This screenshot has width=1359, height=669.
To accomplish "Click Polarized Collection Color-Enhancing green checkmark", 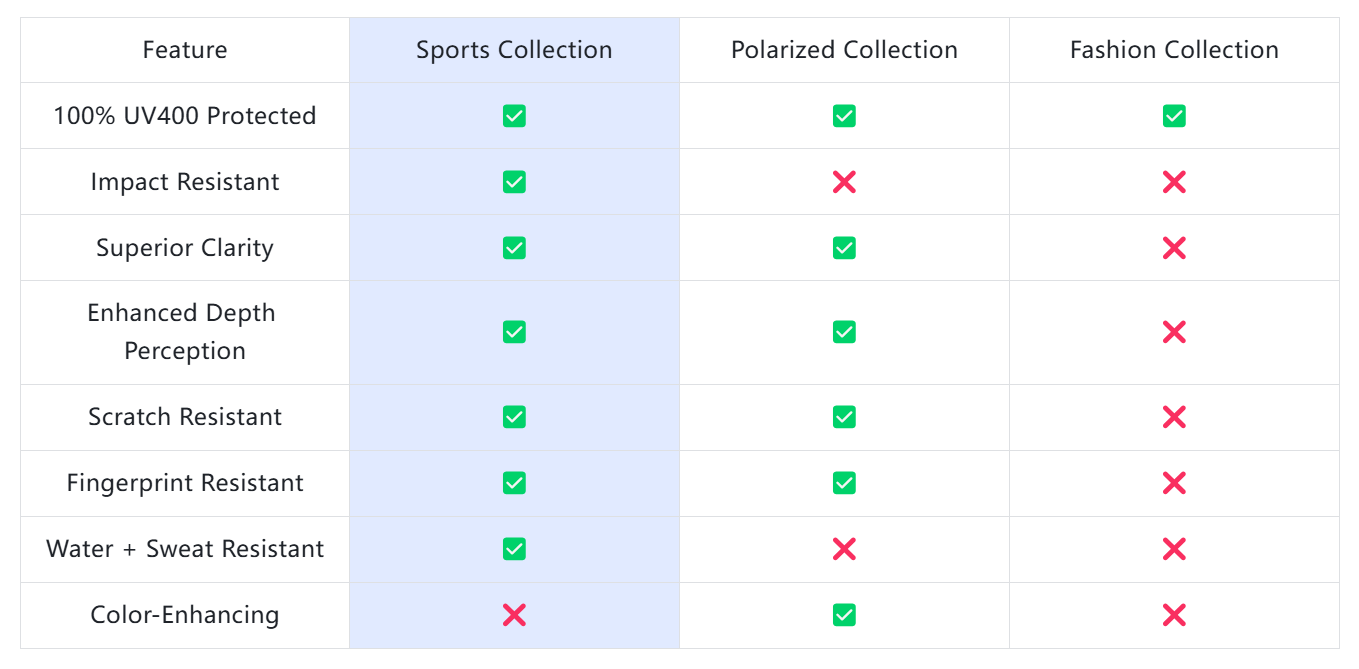I will click(844, 615).
